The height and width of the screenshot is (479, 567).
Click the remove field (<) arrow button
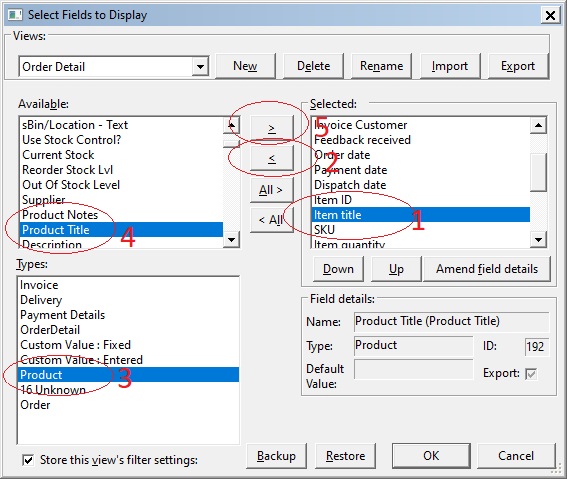[272, 158]
